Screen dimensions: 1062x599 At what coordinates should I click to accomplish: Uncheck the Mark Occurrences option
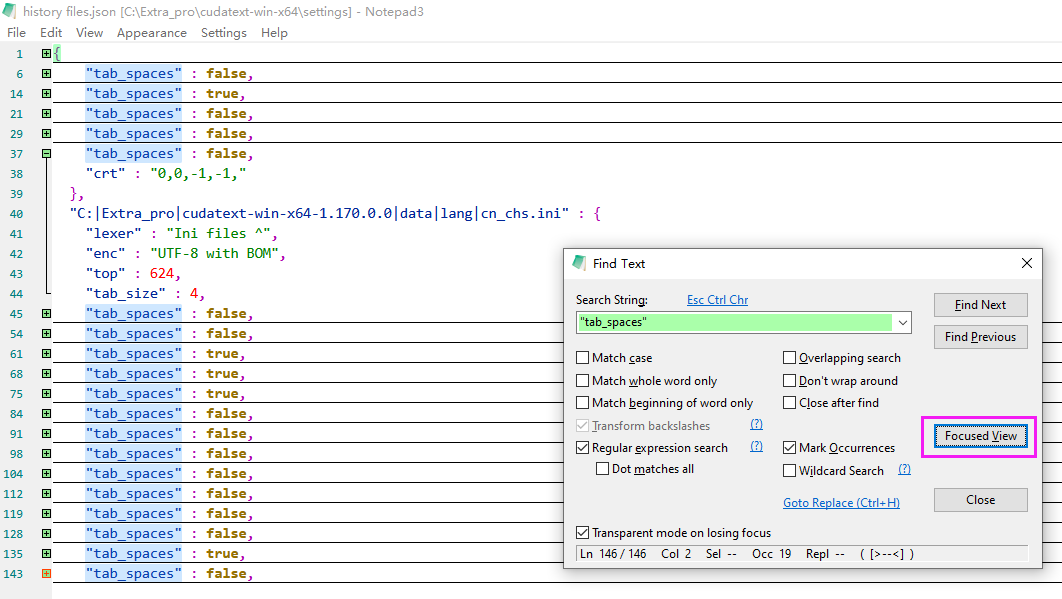click(790, 448)
